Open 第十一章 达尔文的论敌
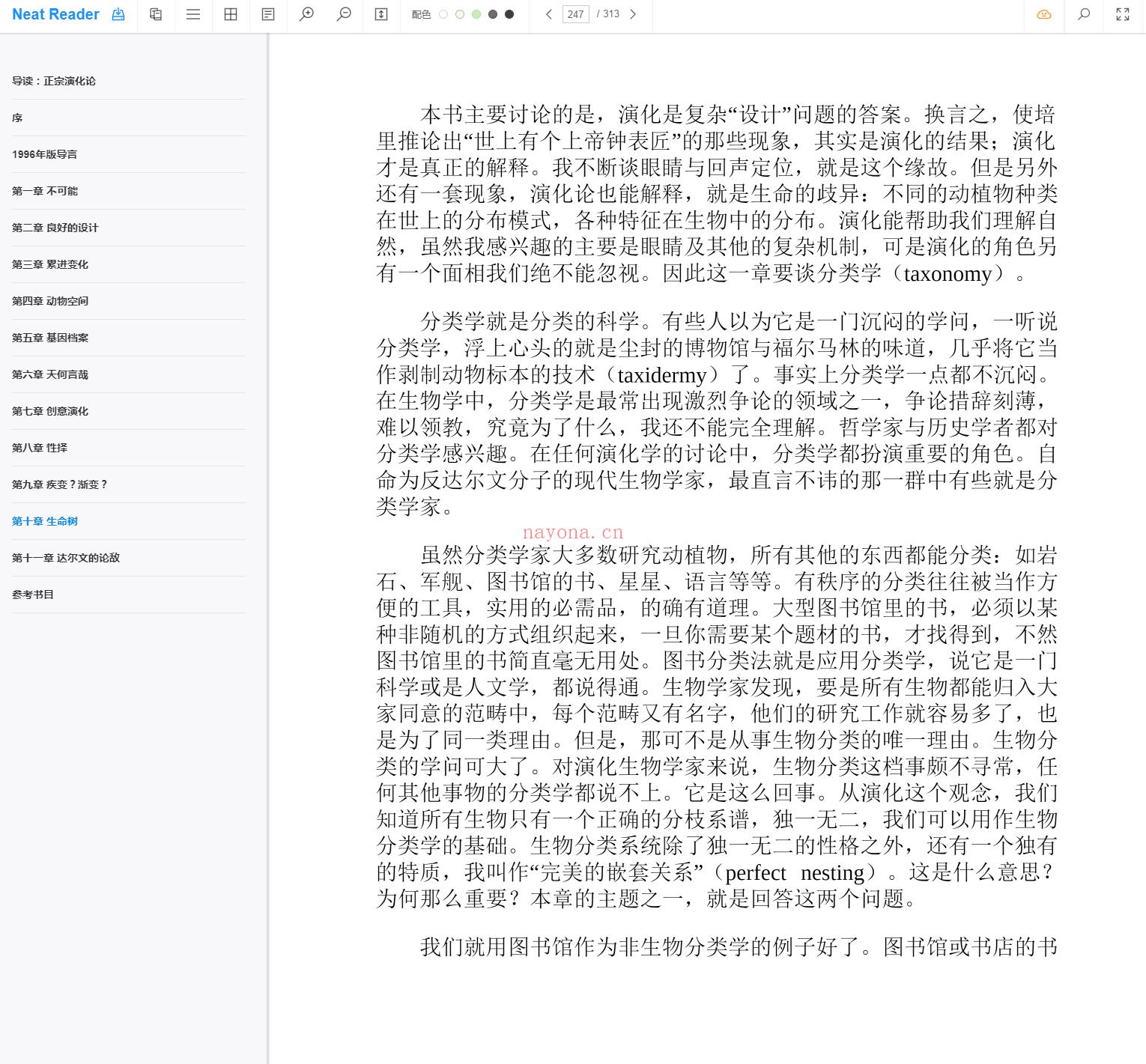Viewport: 1146px width, 1064px height. pos(66,558)
